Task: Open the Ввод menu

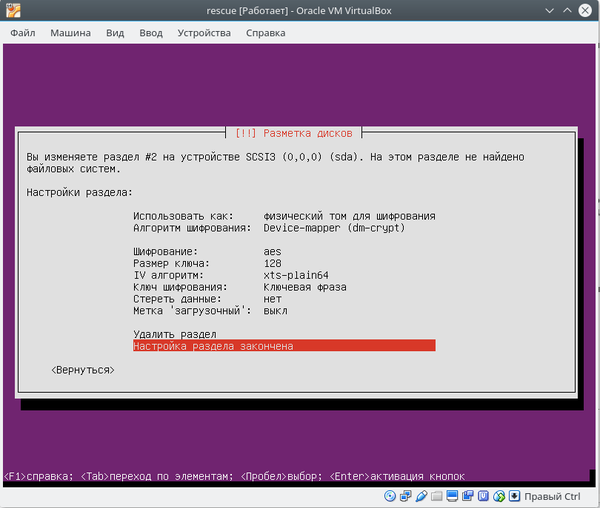Action: pyautogui.click(x=151, y=33)
